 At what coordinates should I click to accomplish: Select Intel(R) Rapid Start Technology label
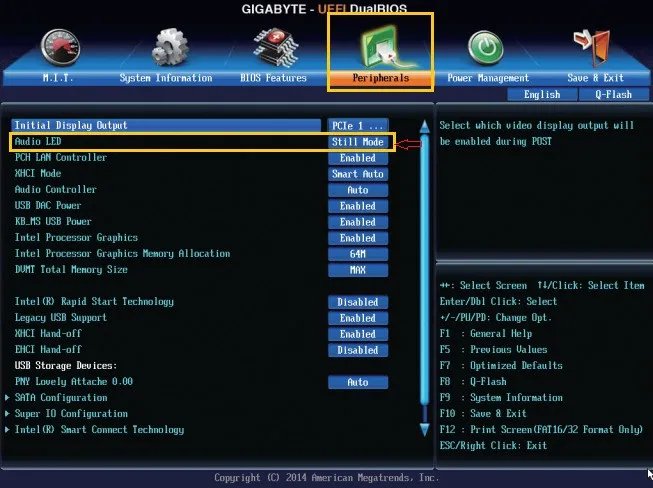pos(94,301)
